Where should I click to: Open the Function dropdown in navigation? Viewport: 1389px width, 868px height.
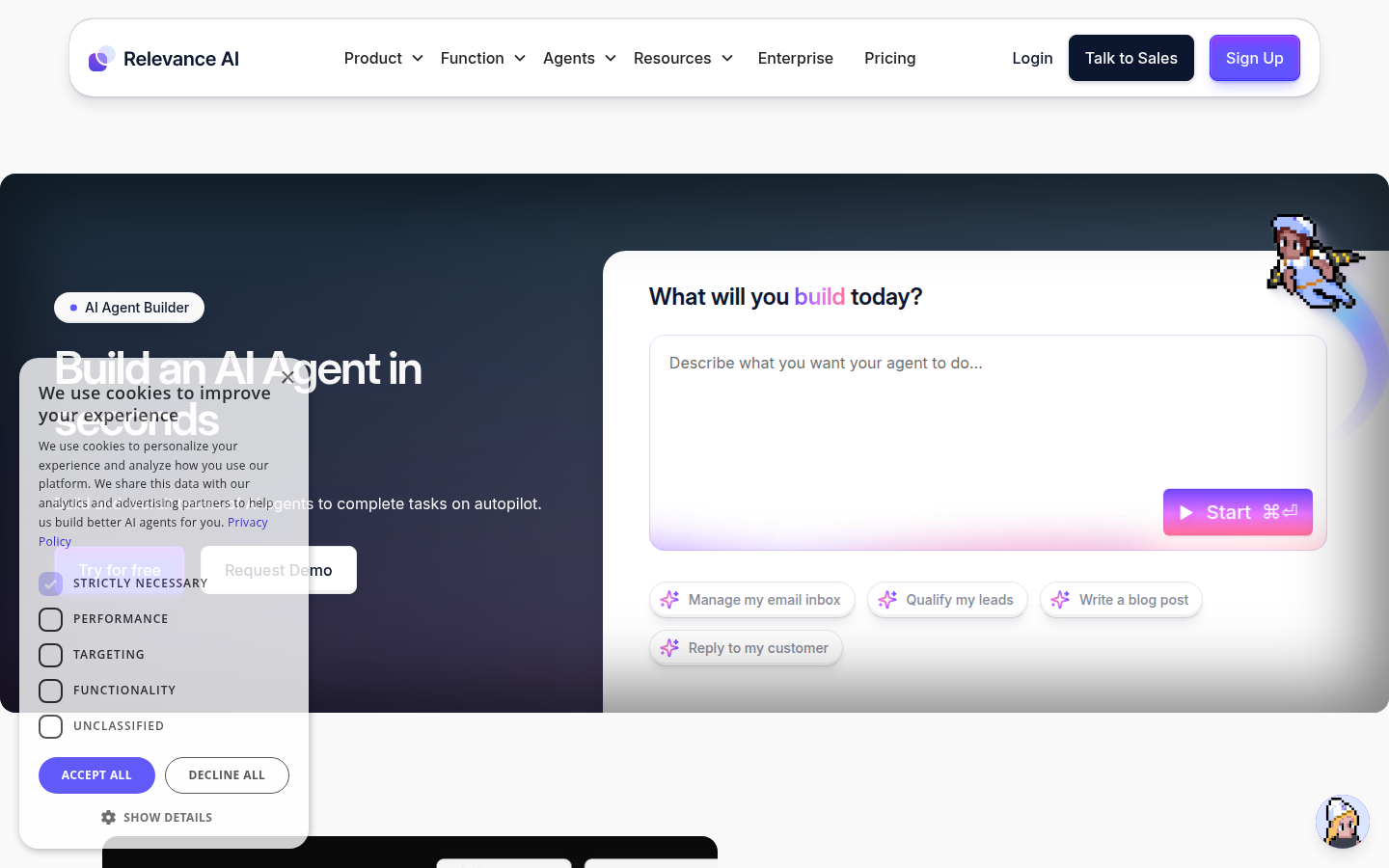pyautogui.click(x=482, y=58)
